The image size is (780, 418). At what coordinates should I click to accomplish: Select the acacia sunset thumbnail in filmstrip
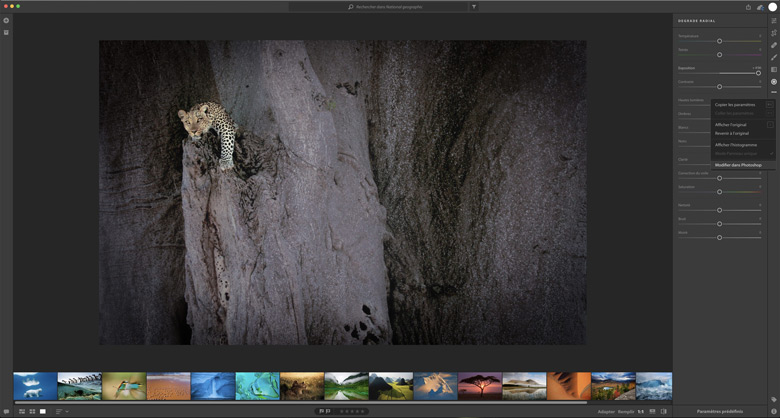(479, 386)
